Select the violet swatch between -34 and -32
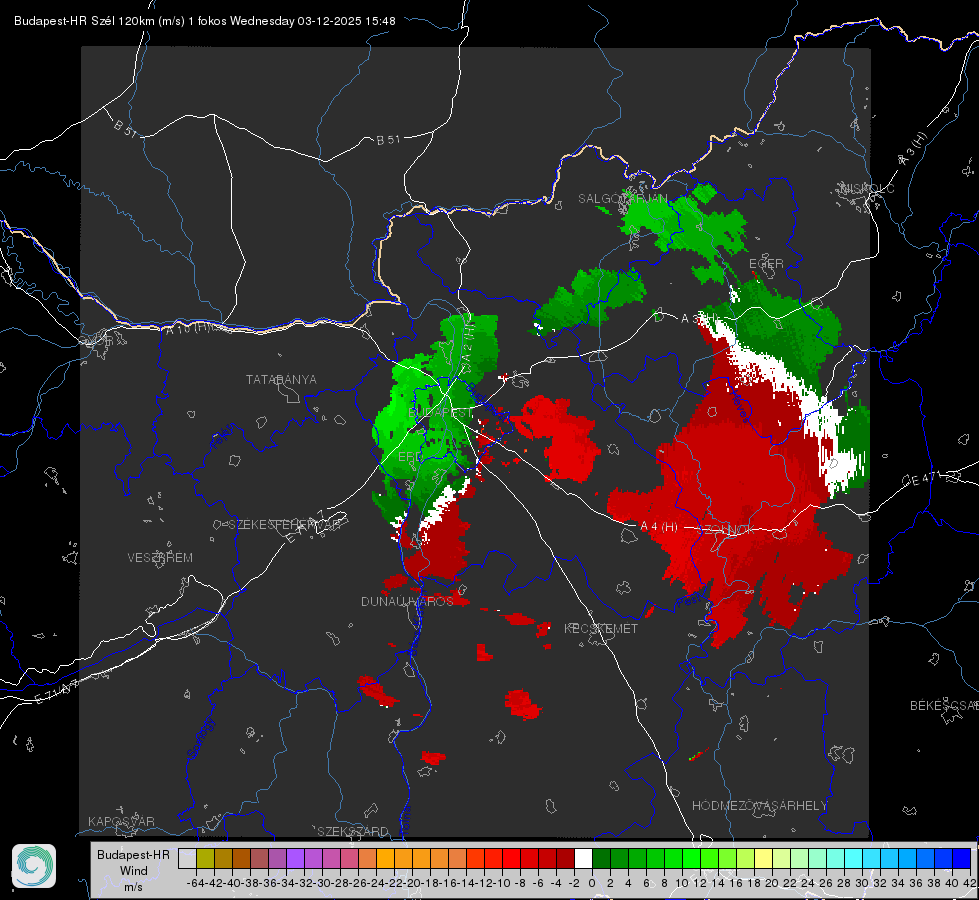 coord(295,858)
